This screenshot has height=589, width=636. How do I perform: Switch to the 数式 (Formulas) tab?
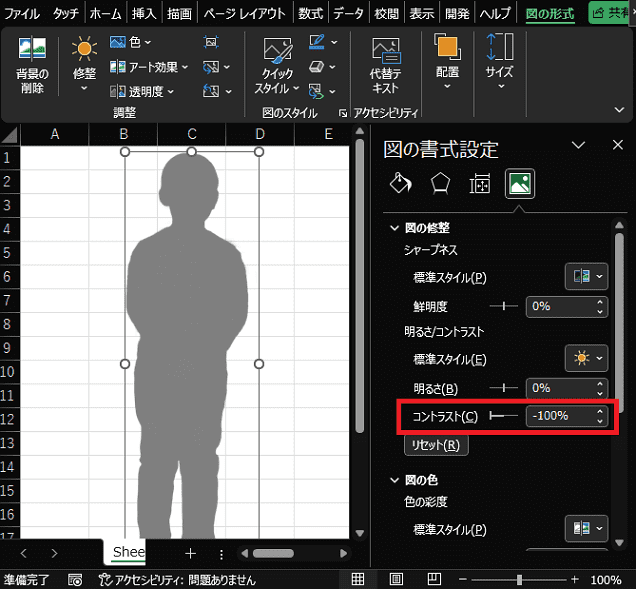(x=312, y=14)
